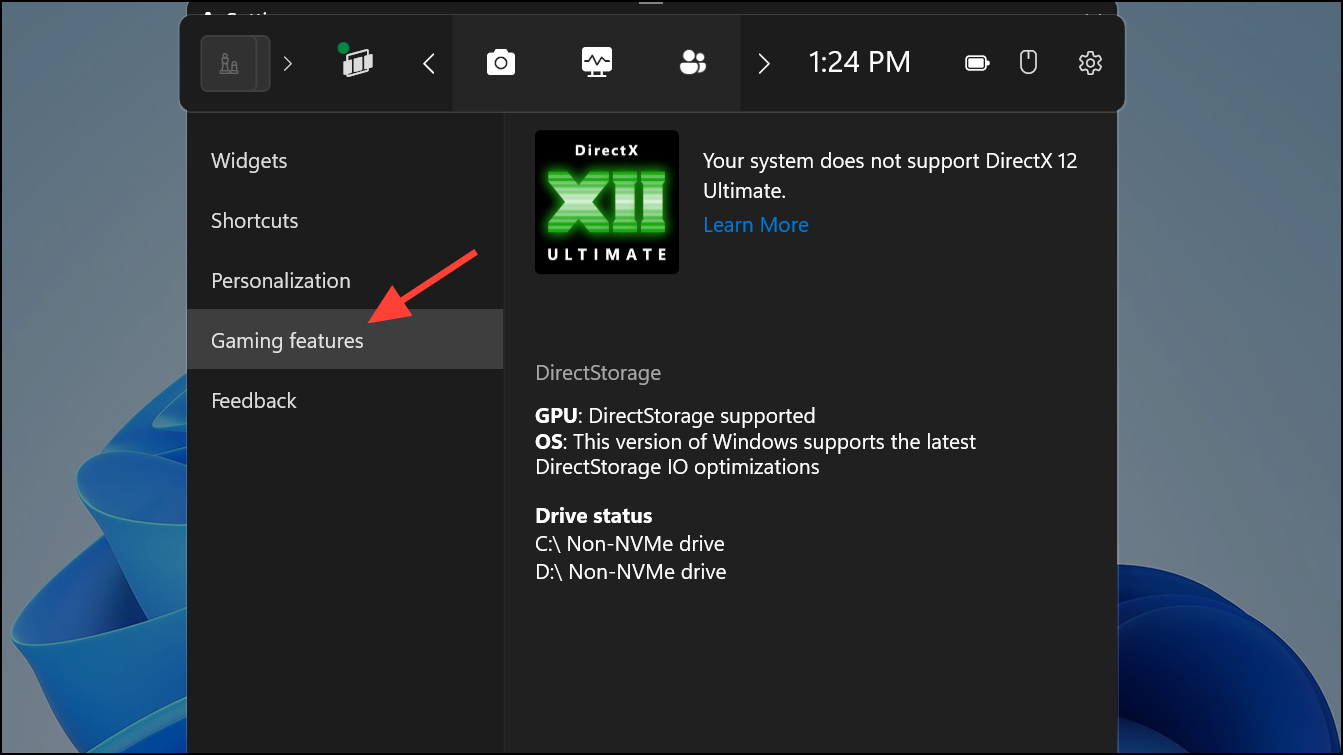Viewport: 1343px width, 755px height.
Task: Open Game Bar settings gear
Action: point(1090,63)
